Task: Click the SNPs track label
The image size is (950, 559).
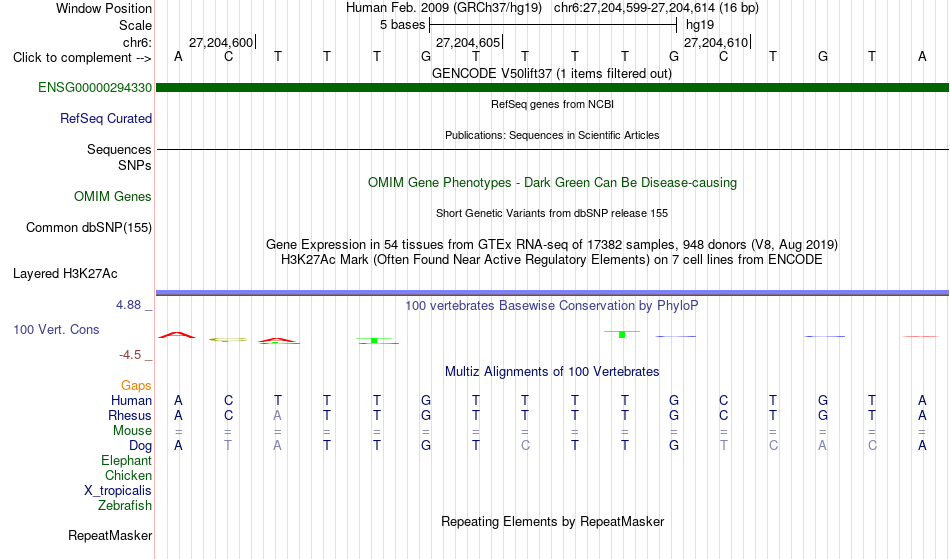Action: coord(135,165)
